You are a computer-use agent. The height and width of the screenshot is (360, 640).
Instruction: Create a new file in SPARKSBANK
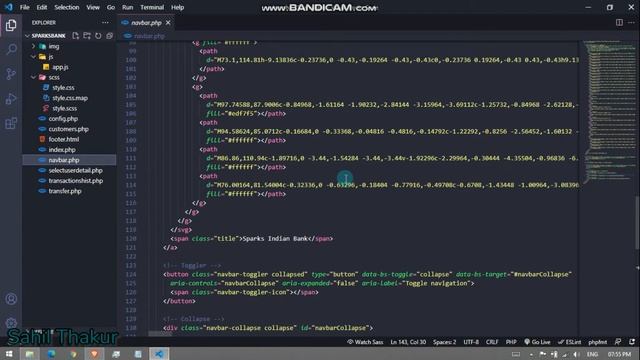point(76,36)
